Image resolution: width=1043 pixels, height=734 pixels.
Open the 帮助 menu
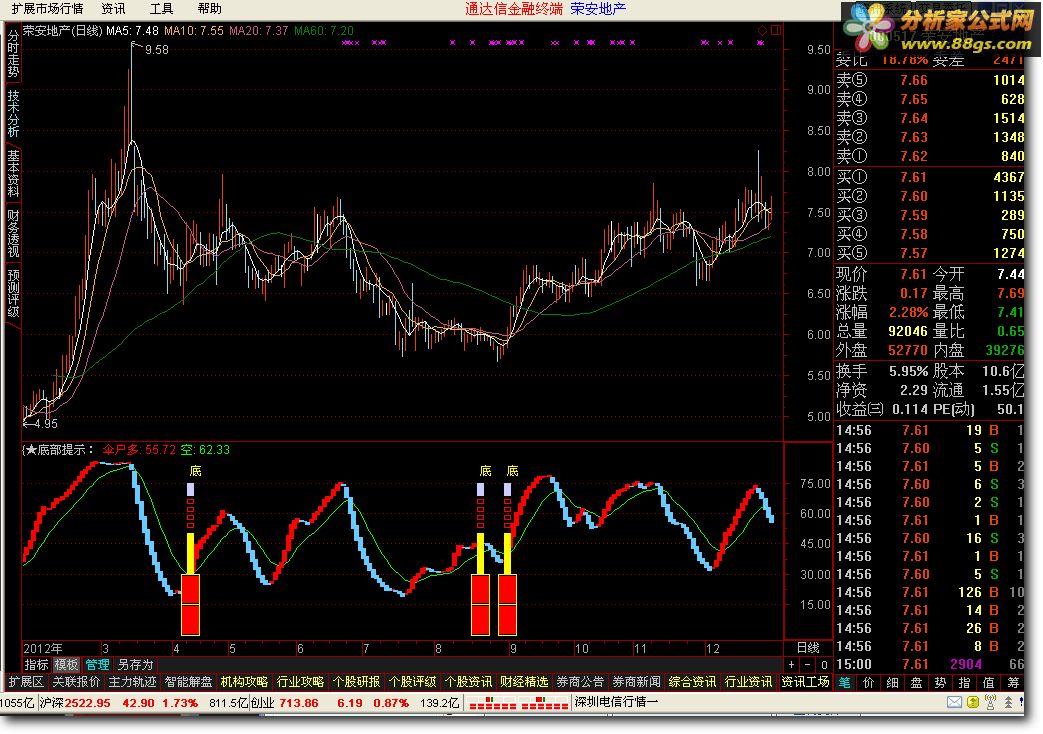tap(209, 9)
